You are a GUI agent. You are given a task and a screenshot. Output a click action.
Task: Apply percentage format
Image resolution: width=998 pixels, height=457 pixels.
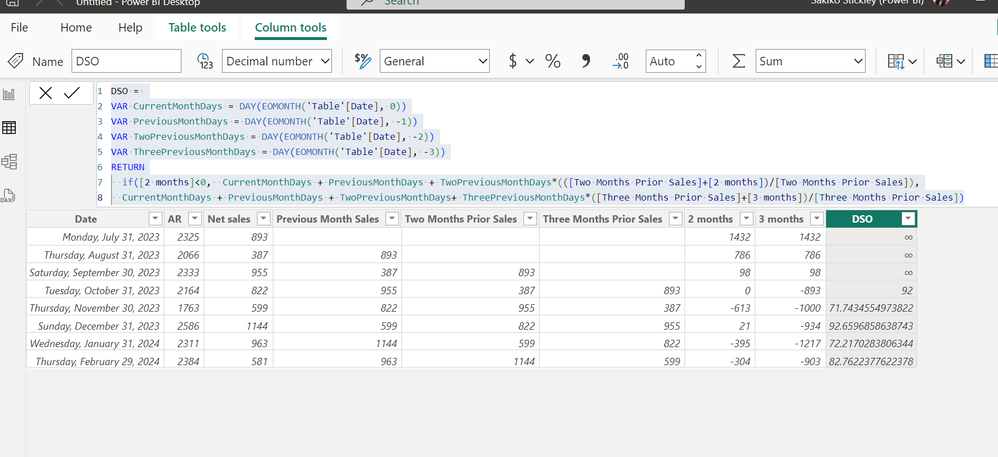pyautogui.click(x=552, y=61)
